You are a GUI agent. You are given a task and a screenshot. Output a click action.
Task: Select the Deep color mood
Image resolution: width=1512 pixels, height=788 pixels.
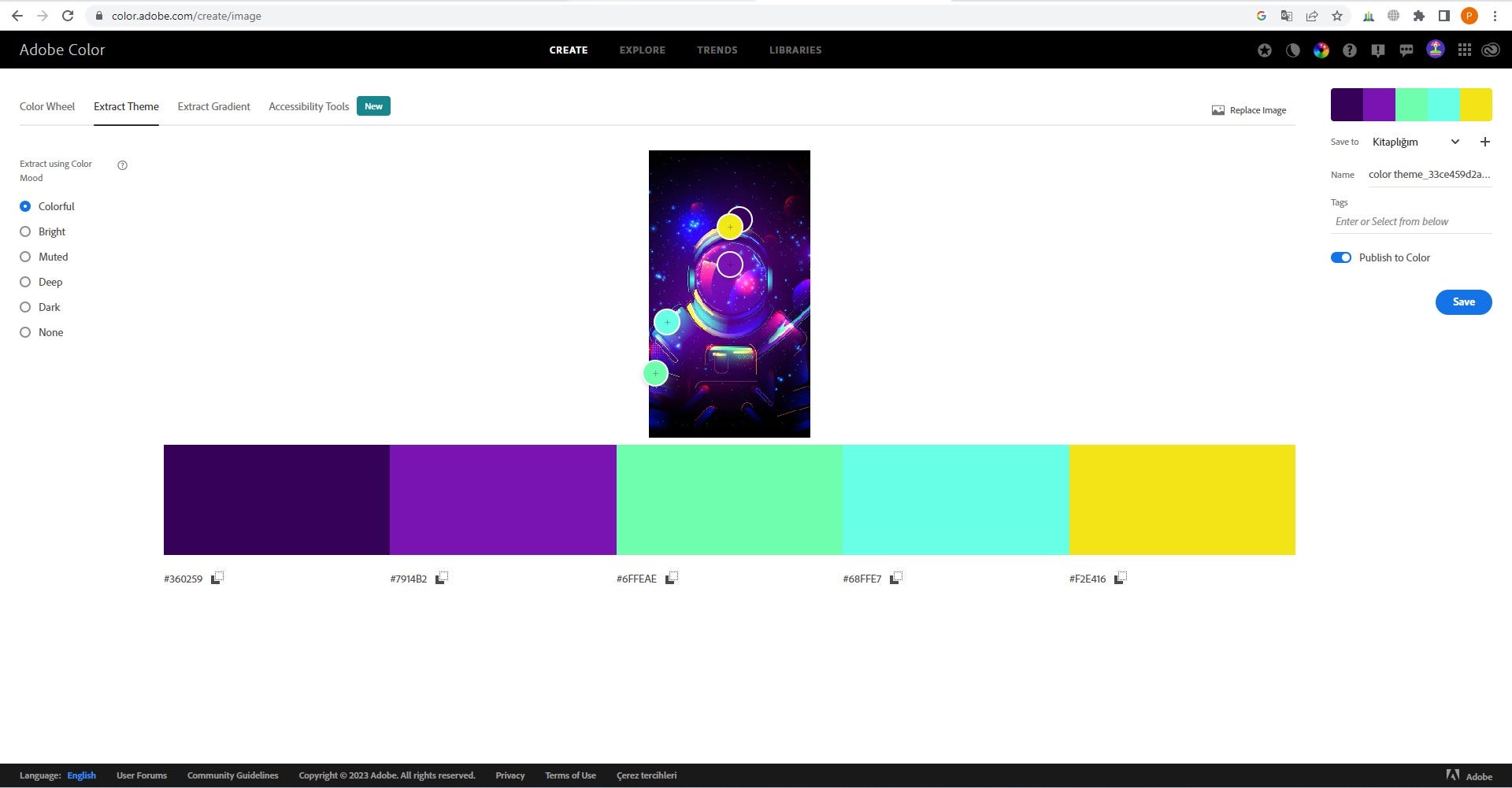pyautogui.click(x=25, y=282)
